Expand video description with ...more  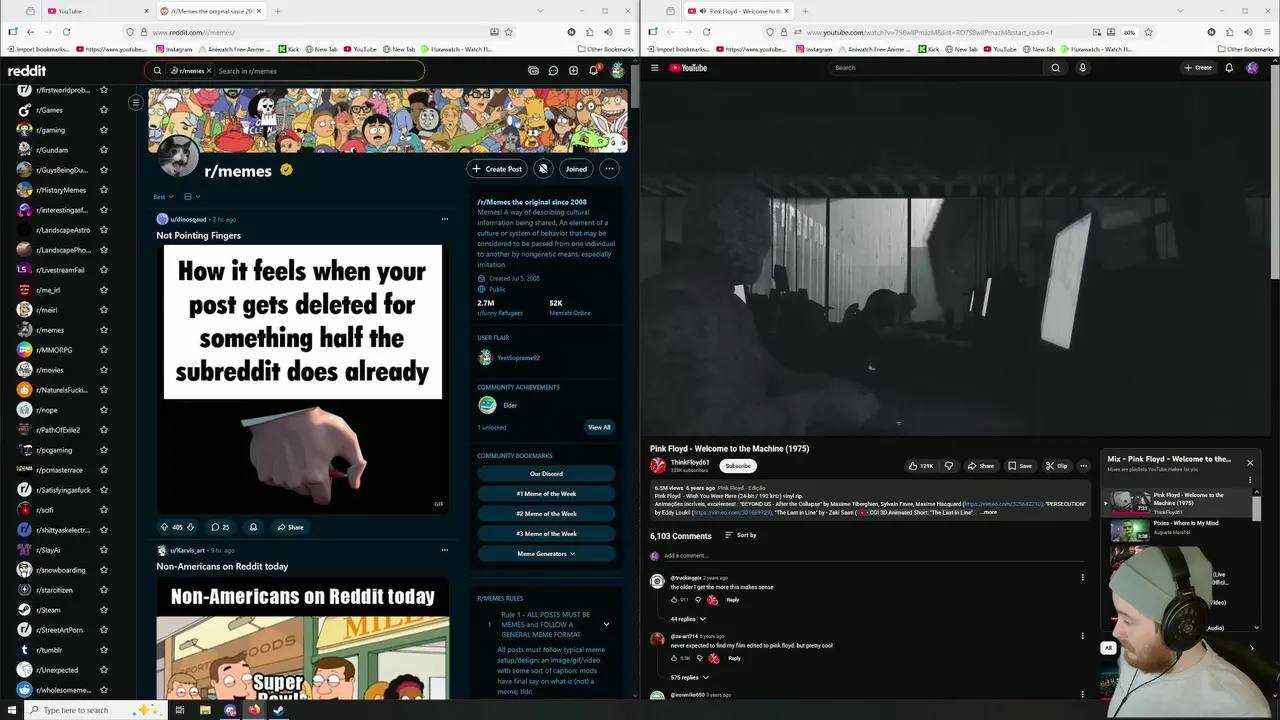tap(989, 512)
